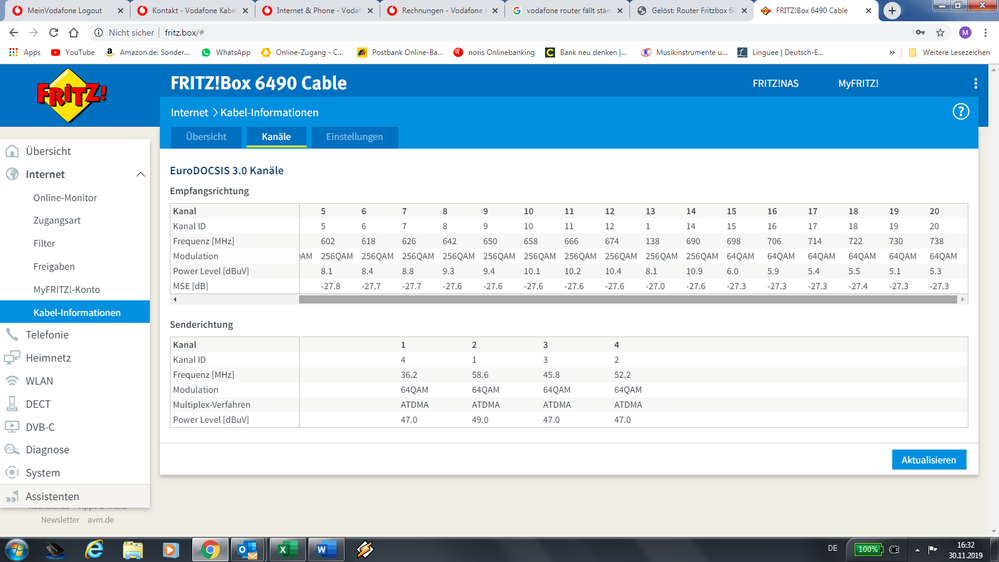
Task: Go to Zugangsart page
Action: click(57, 220)
